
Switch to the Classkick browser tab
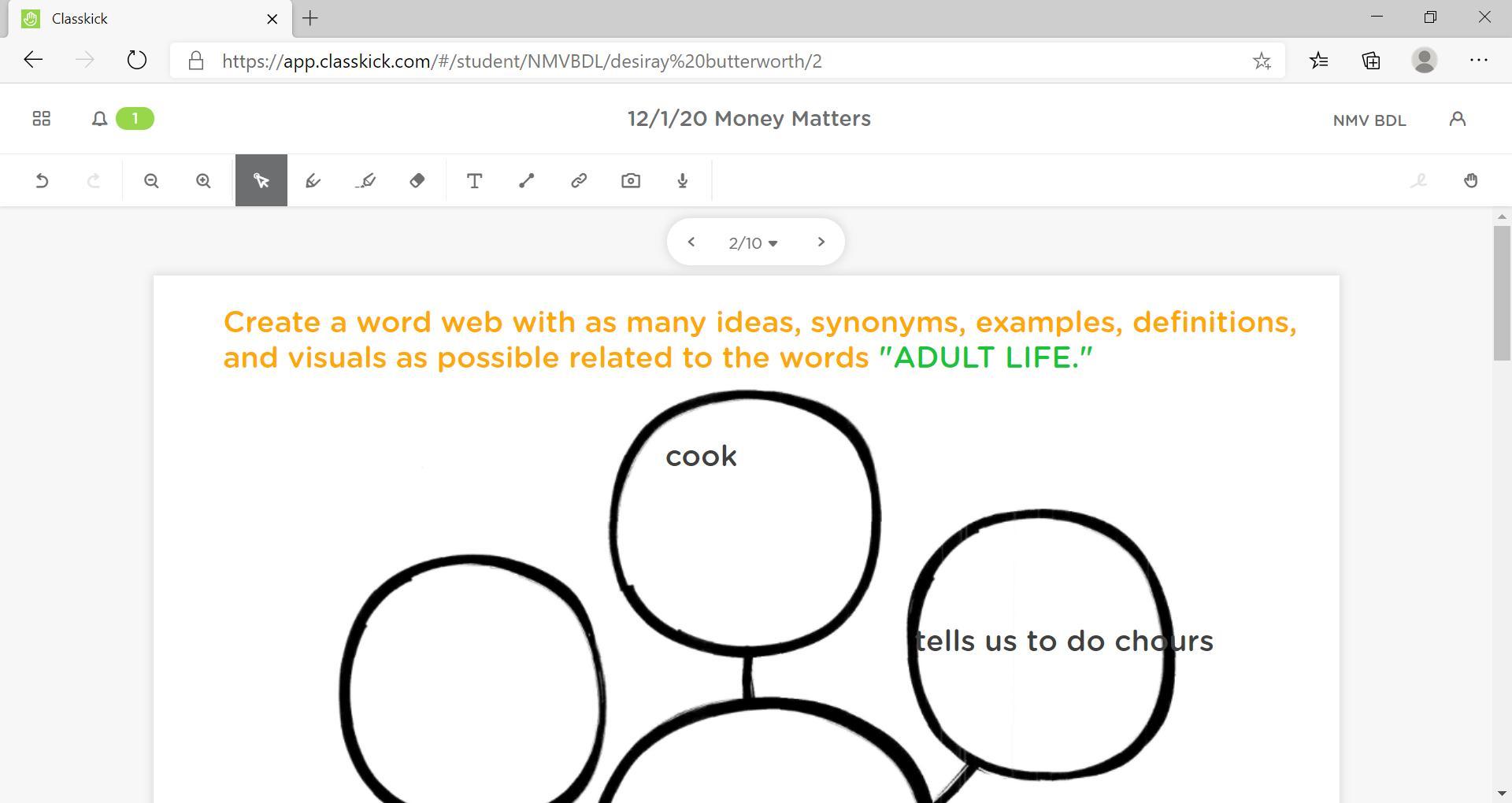coord(148,19)
